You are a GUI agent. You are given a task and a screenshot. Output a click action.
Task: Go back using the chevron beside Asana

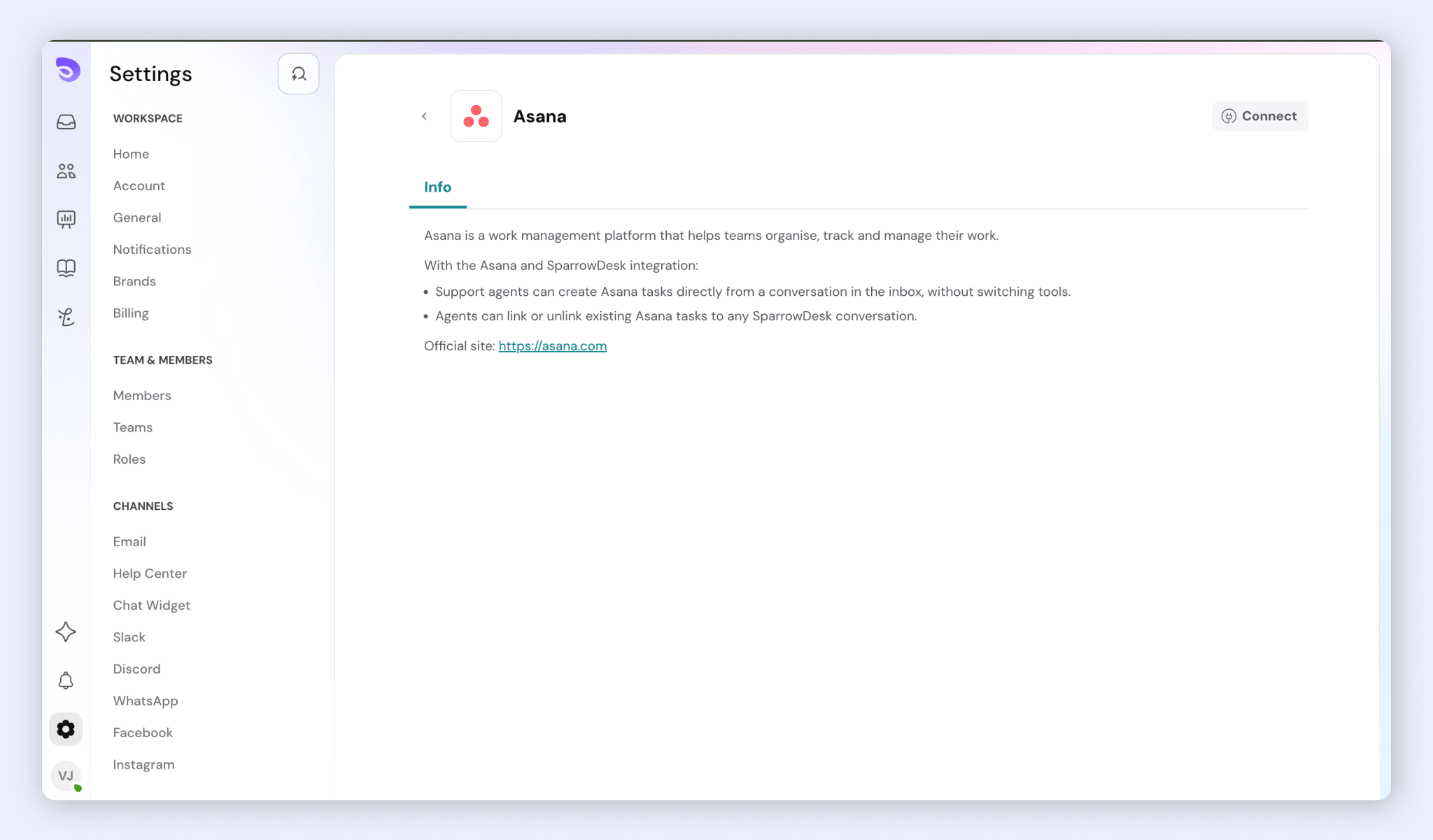coord(424,116)
